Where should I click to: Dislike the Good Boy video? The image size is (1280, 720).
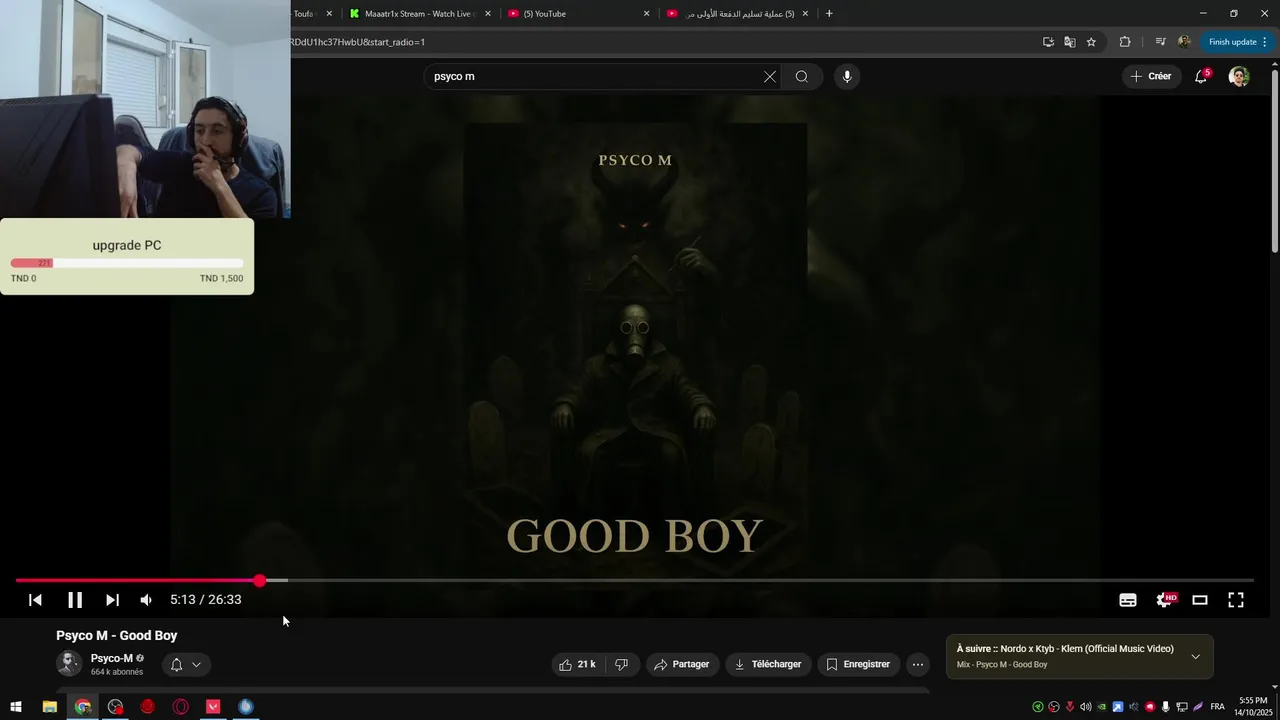621,664
